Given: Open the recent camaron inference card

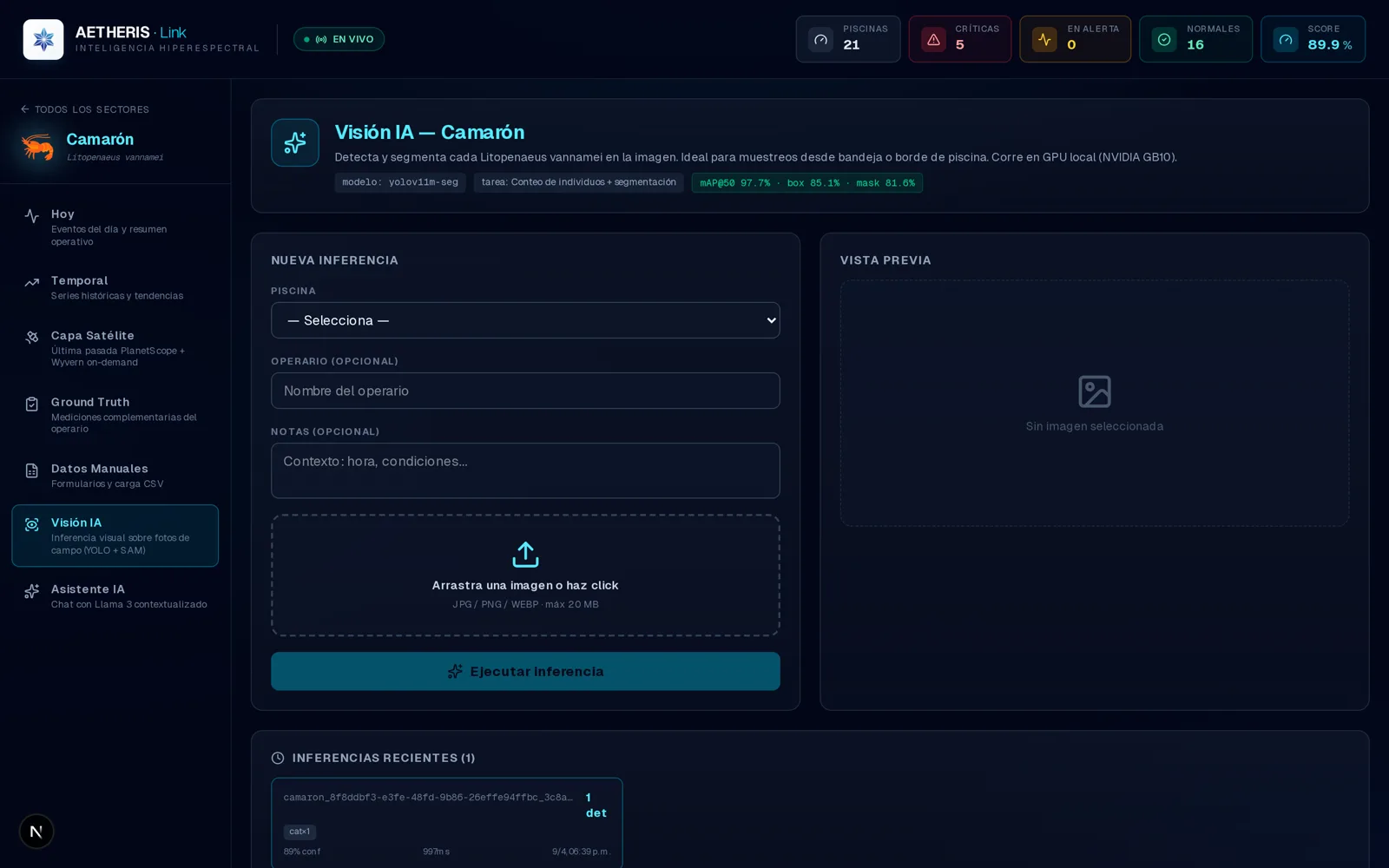Looking at the screenshot, I should click(447, 822).
